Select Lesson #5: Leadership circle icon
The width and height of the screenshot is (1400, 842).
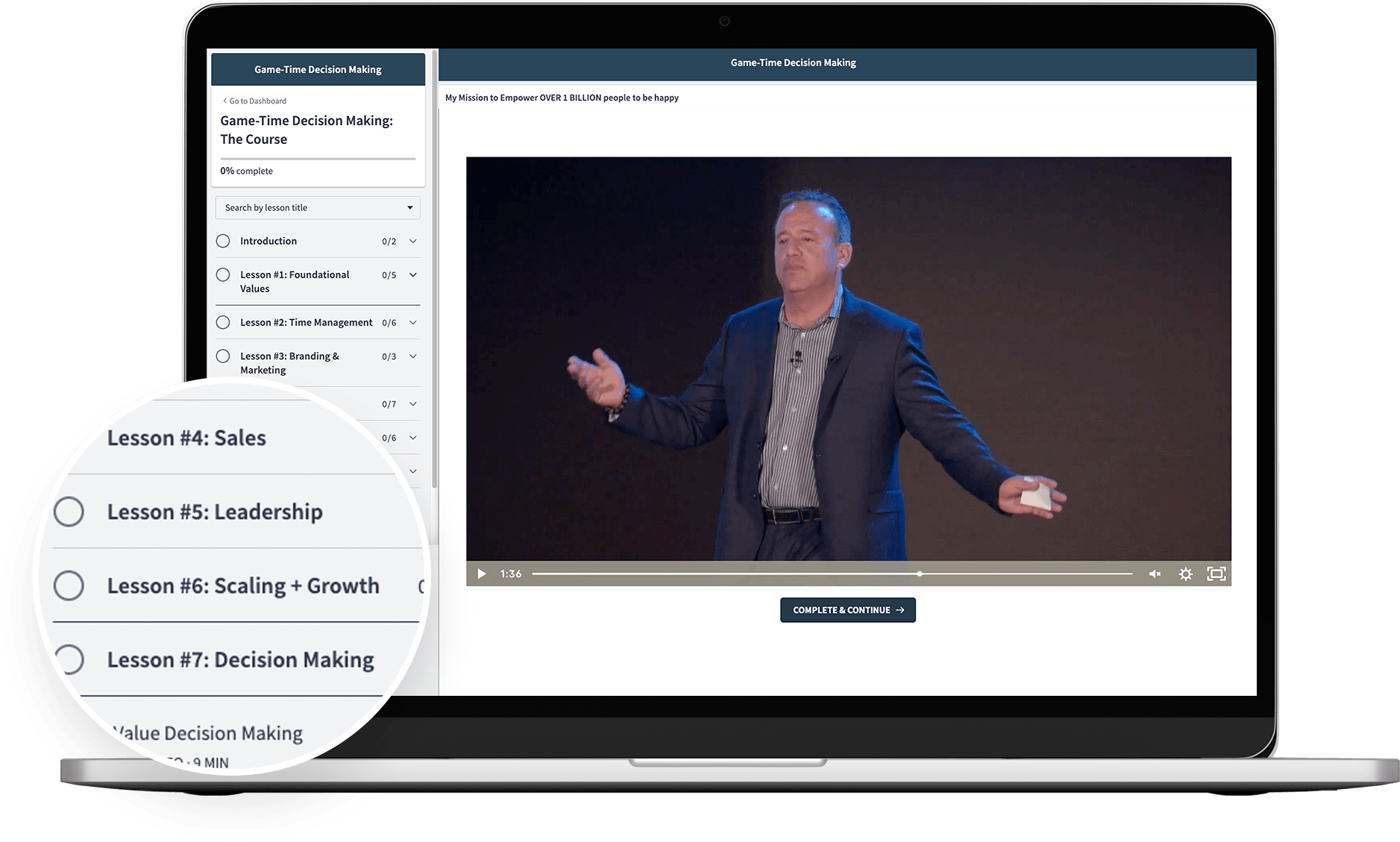pos(69,512)
